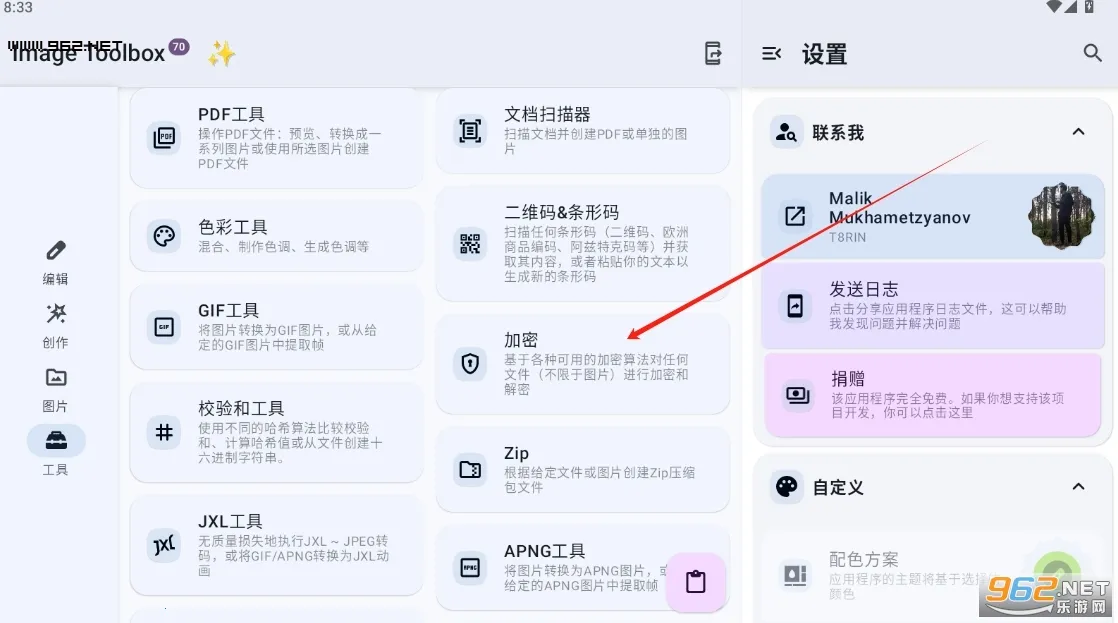This screenshot has height=623, width=1118.
Task: Tap the share-screen icon in top bar
Action: (713, 54)
